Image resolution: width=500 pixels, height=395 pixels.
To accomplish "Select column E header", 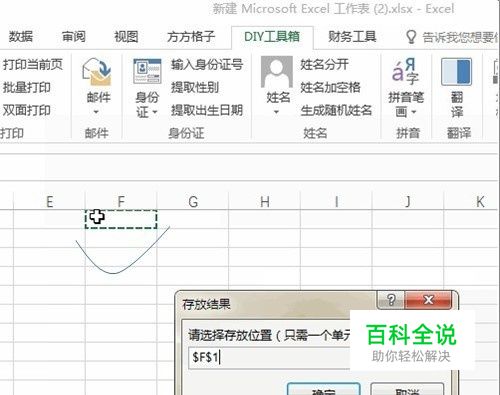I will 49,201.
